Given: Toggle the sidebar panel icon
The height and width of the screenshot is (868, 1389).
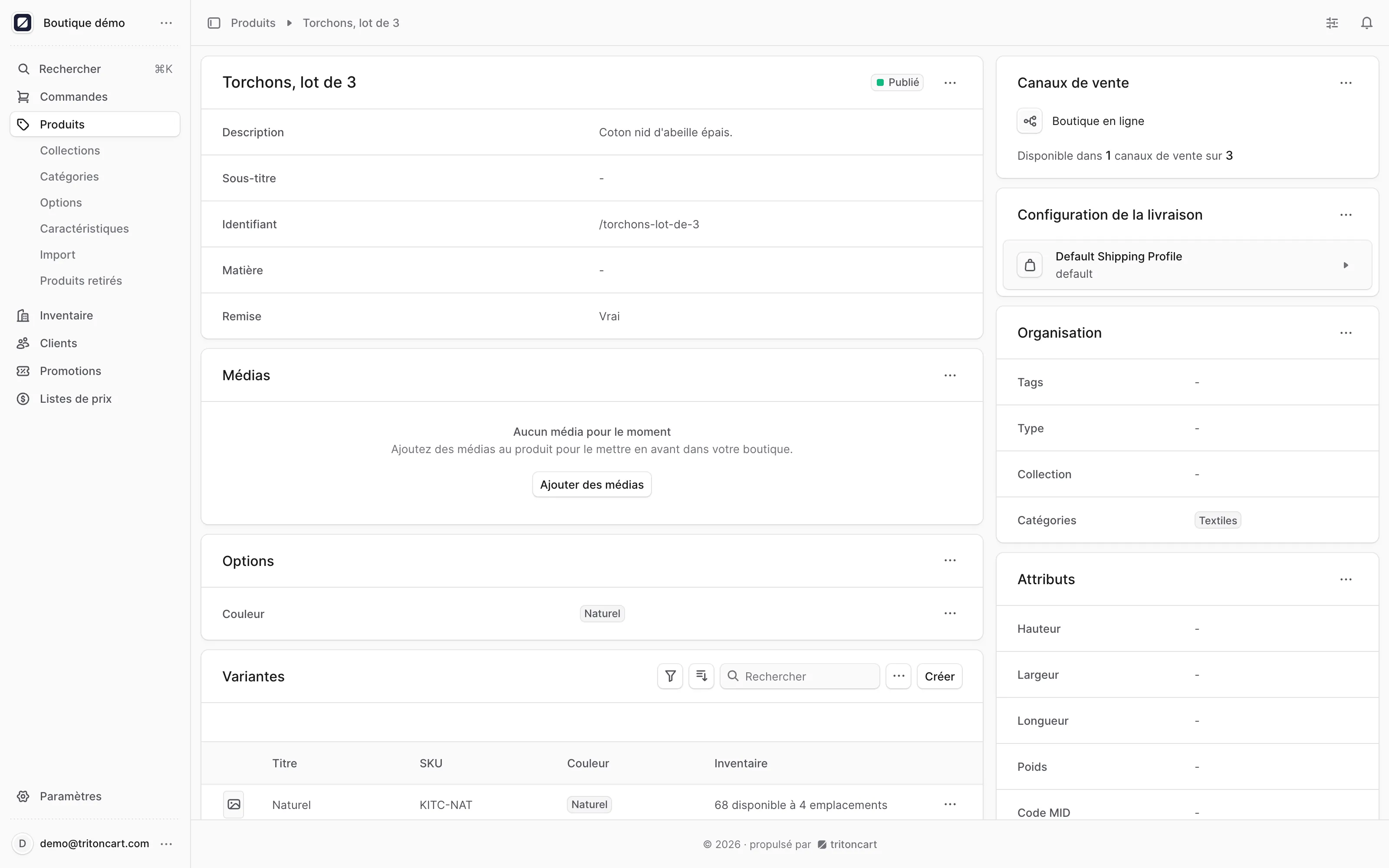Looking at the screenshot, I should (214, 23).
